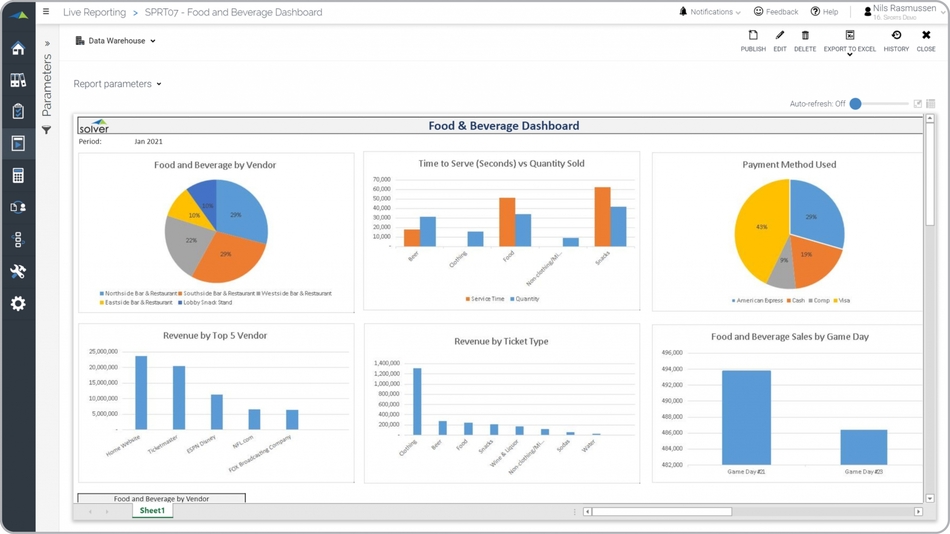Expand the Report parameters dropdown
The image size is (950, 534).
tap(117, 84)
